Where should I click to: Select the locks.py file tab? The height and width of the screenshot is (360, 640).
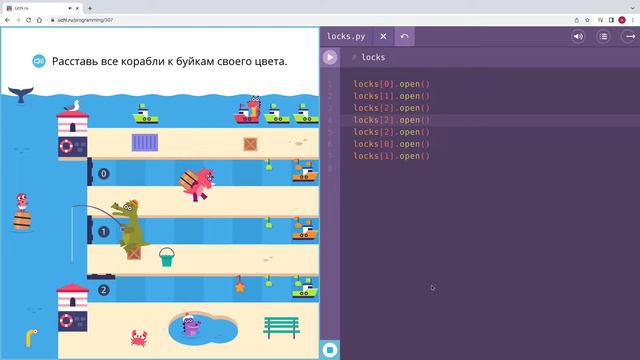(x=346, y=36)
